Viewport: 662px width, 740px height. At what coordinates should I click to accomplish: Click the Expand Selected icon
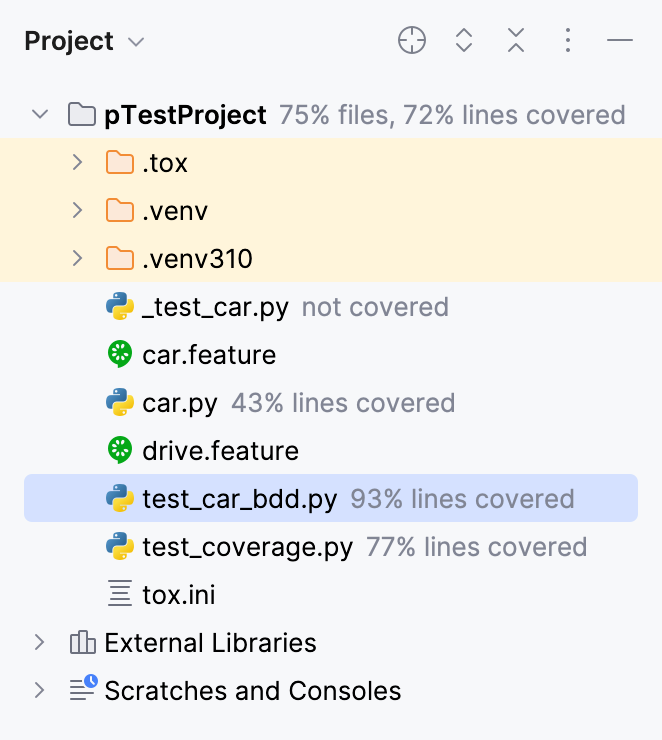(464, 41)
